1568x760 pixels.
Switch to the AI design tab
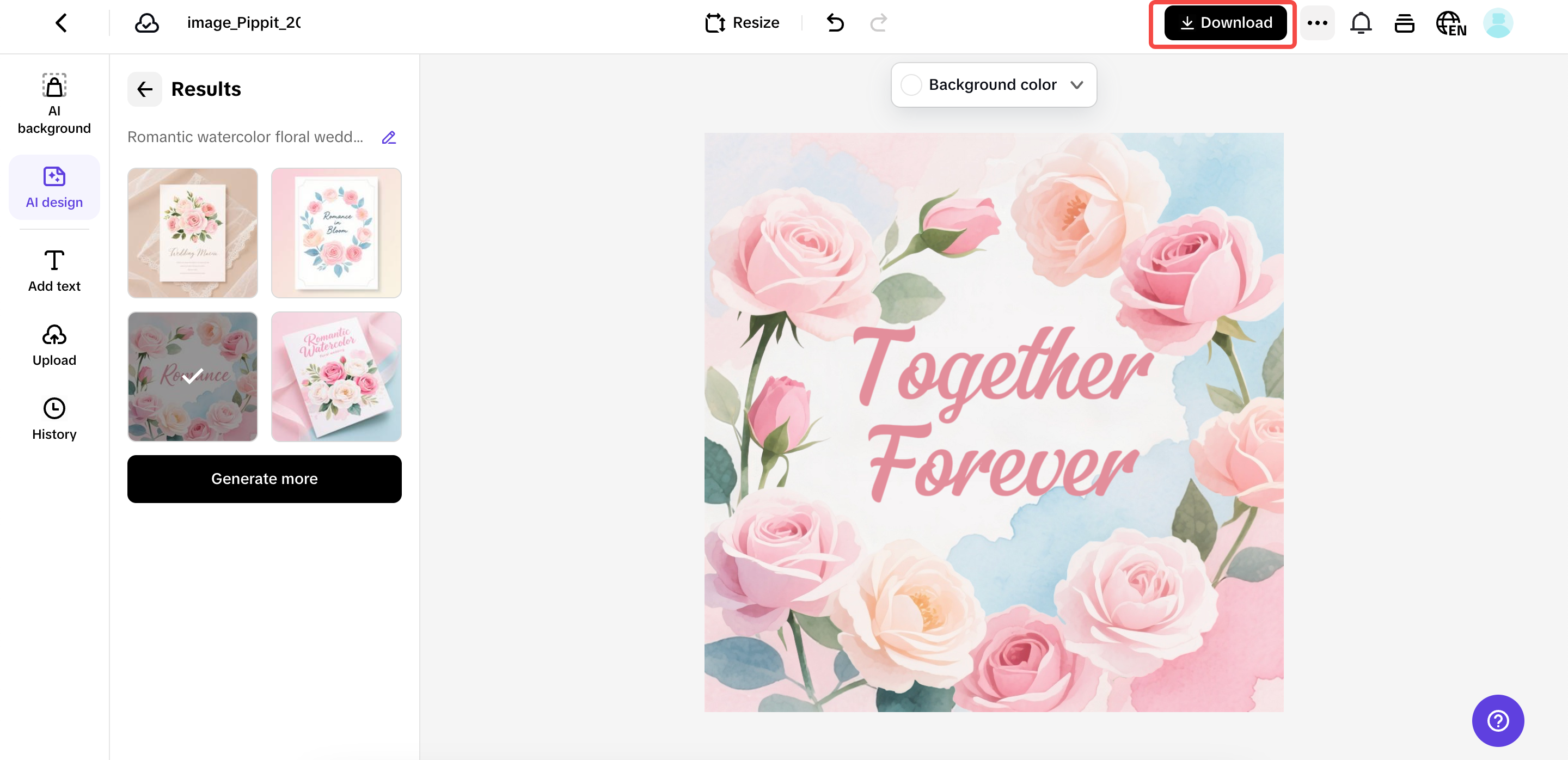pyautogui.click(x=54, y=187)
